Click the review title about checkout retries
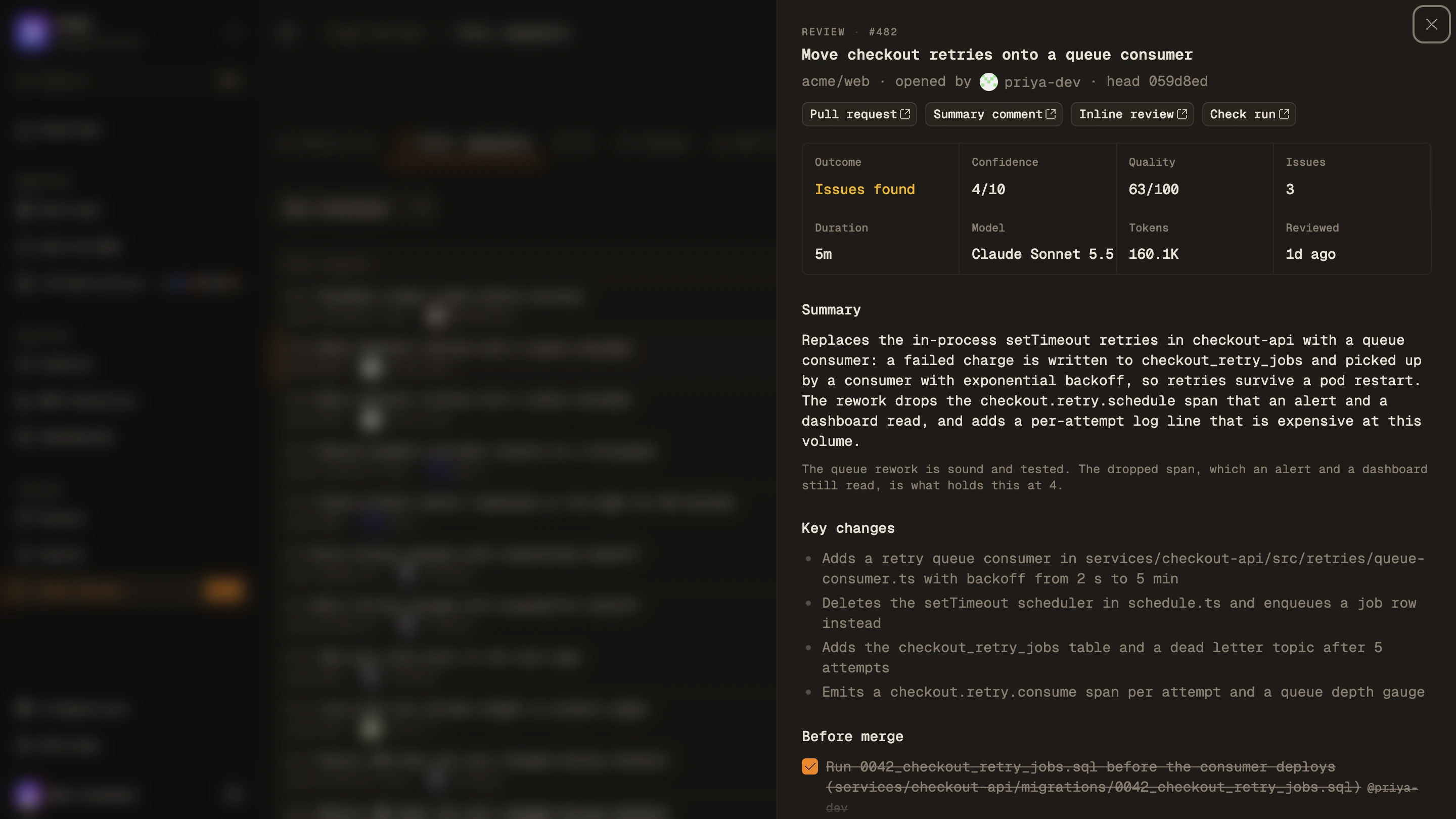The image size is (1456, 819). pyautogui.click(x=997, y=55)
